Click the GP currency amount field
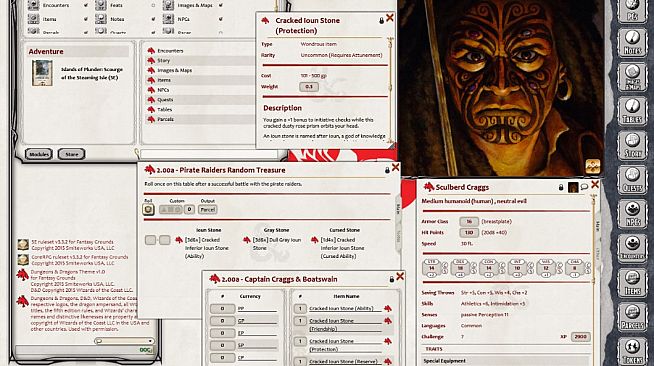Screen dimensions: 654x366 point(222,321)
